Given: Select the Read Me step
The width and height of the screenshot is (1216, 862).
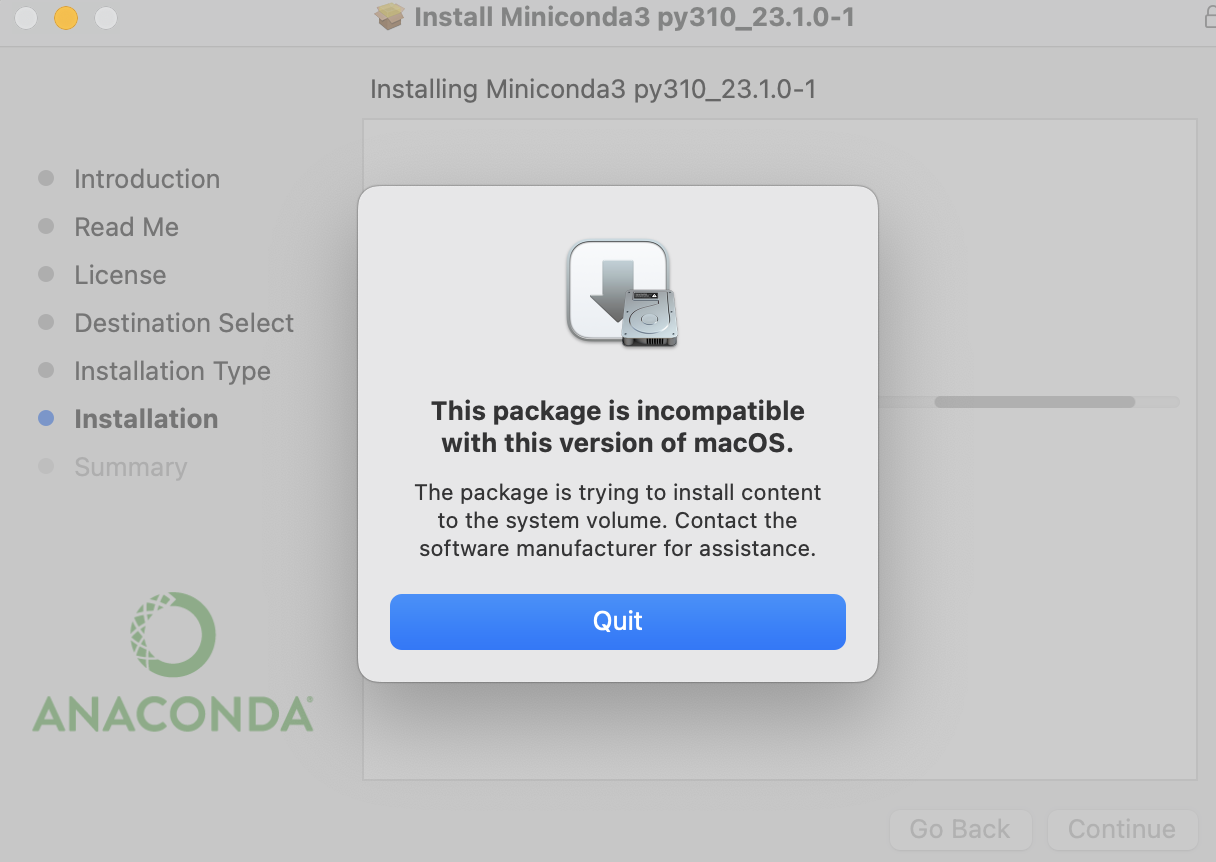Looking at the screenshot, I should (126, 227).
